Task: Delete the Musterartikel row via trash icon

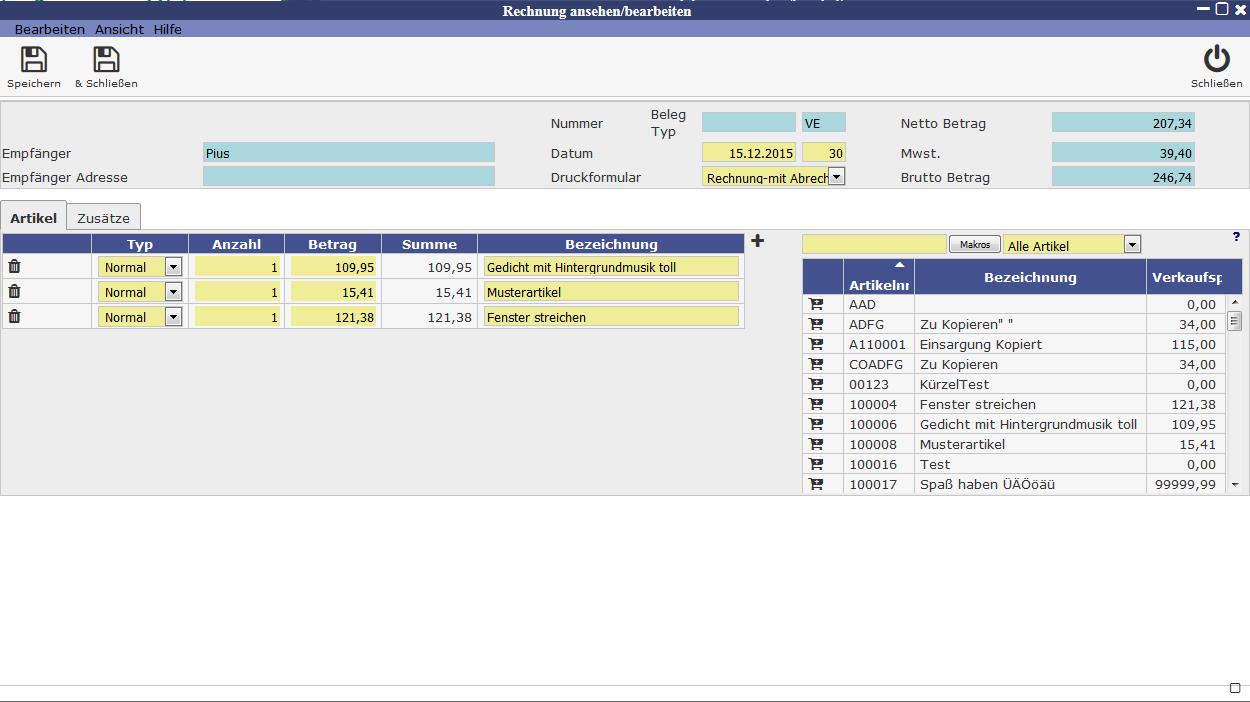Action: click(14, 291)
